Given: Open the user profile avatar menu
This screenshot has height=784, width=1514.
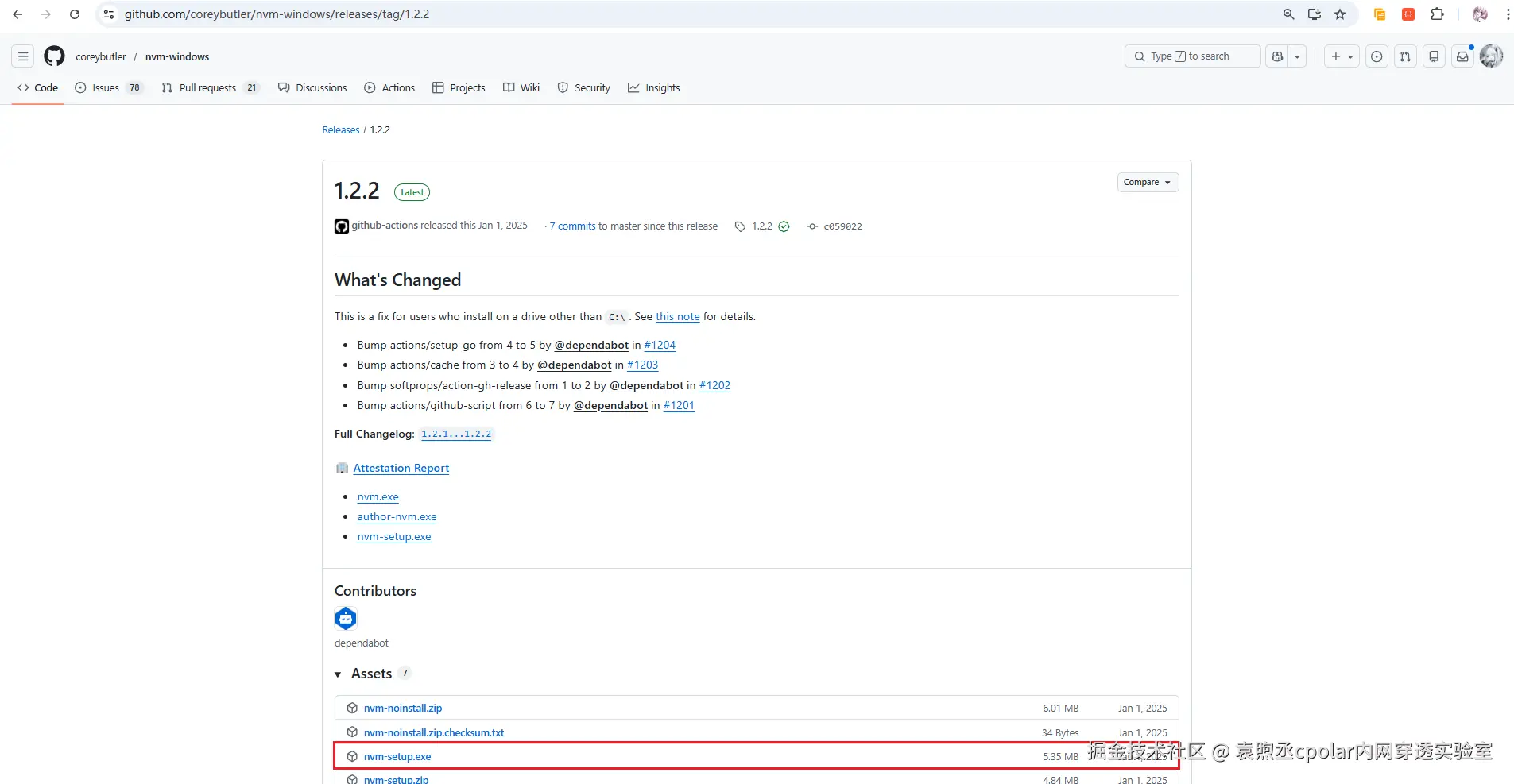Looking at the screenshot, I should point(1491,56).
